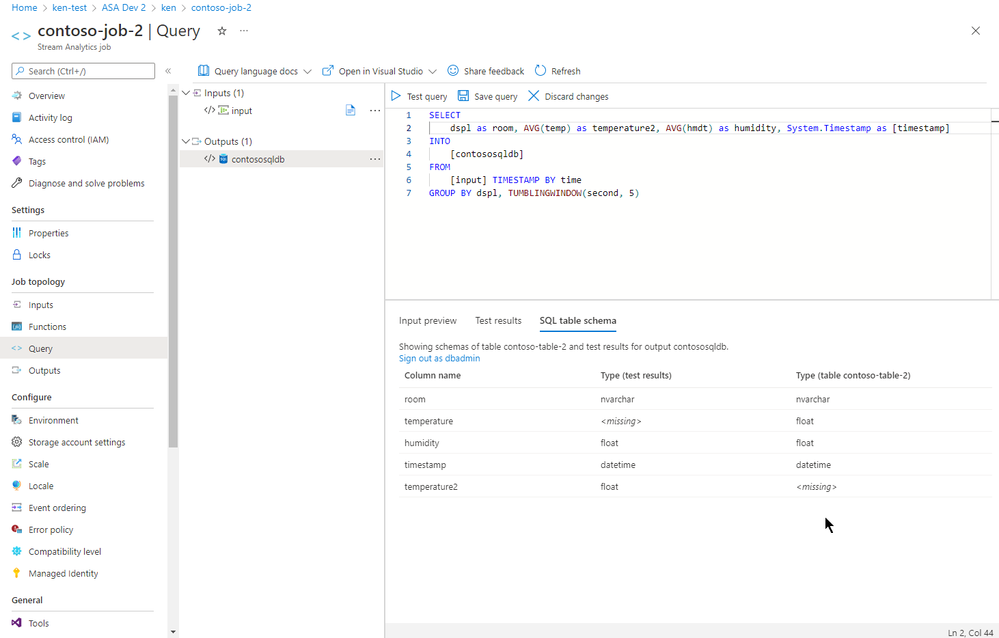Screen dimensions: 999x638
Task: Click the Type (table contoso-table-2) header
Action: [853, 375]
